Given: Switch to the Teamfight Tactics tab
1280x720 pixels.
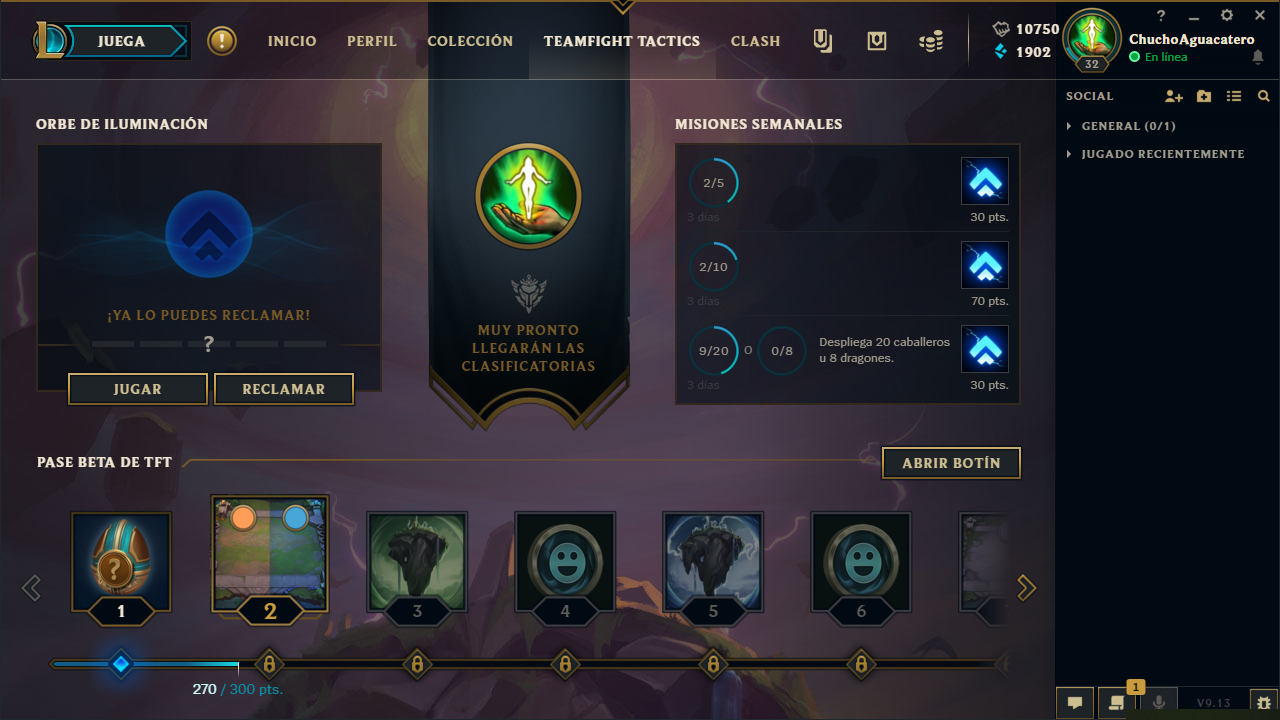Looking at the screenshot, I should (622, 41).
